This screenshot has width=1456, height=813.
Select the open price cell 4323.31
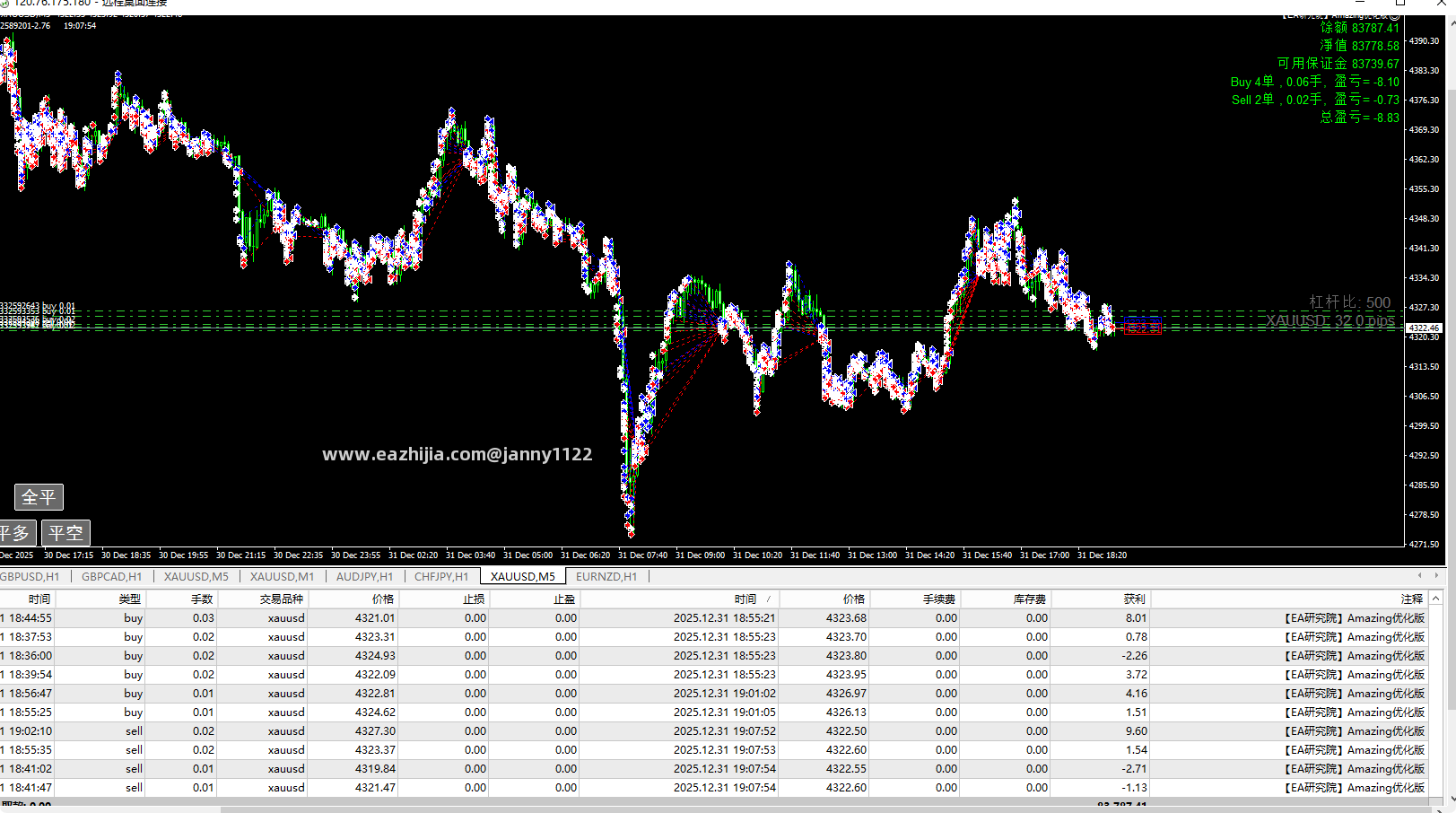(375, 636)
